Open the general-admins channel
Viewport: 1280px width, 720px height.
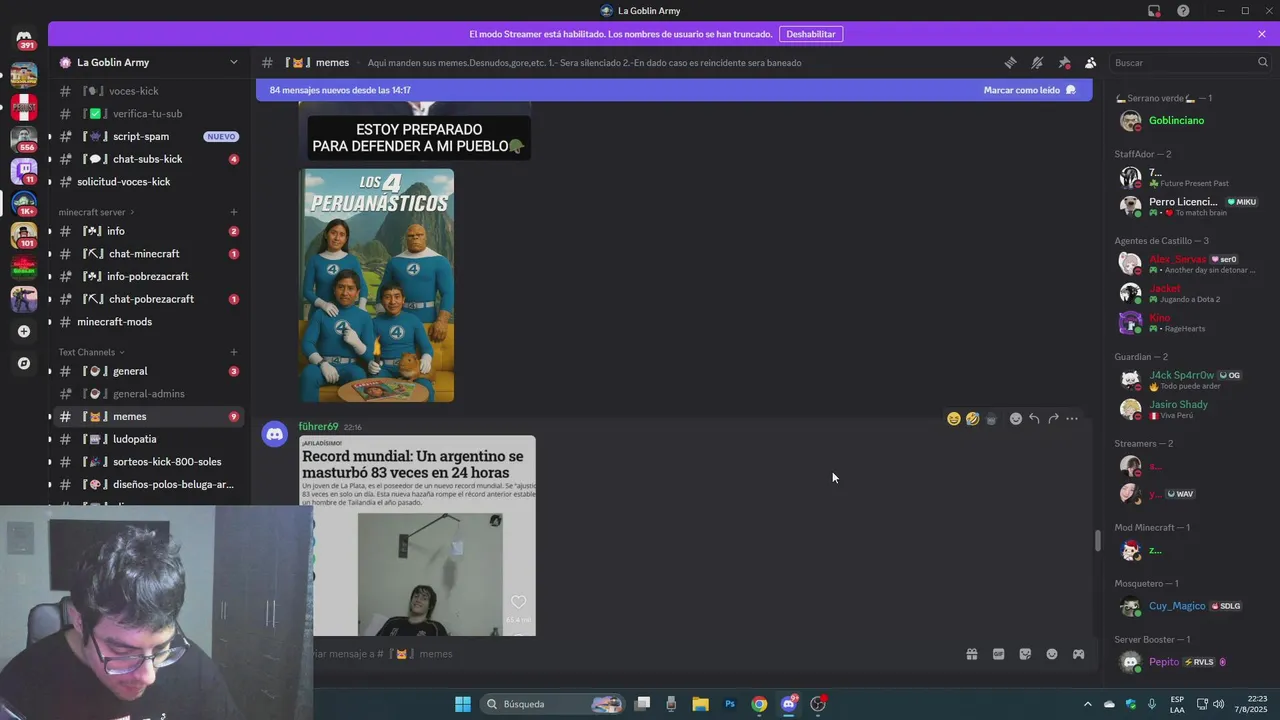pyautogui.click(x=149, y=394)
